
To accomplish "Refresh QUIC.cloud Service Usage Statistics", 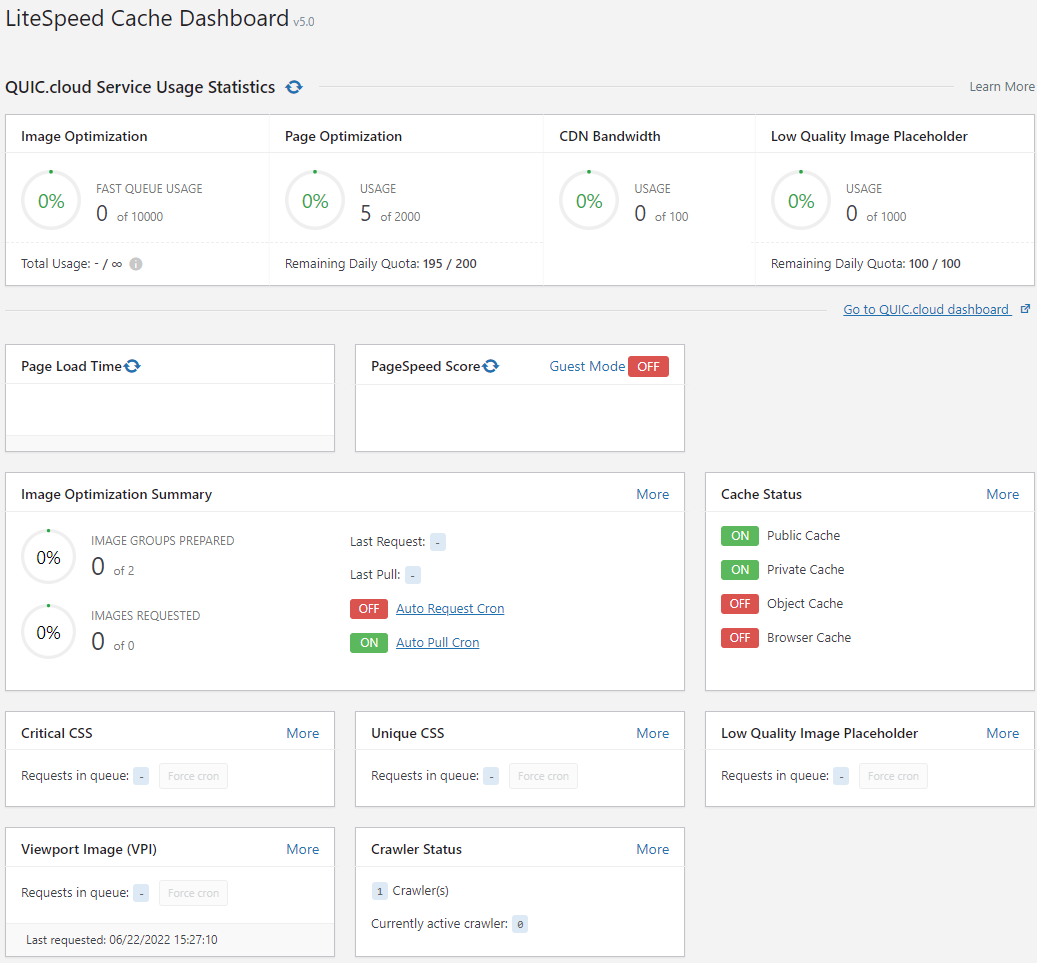I will point(294,87).
